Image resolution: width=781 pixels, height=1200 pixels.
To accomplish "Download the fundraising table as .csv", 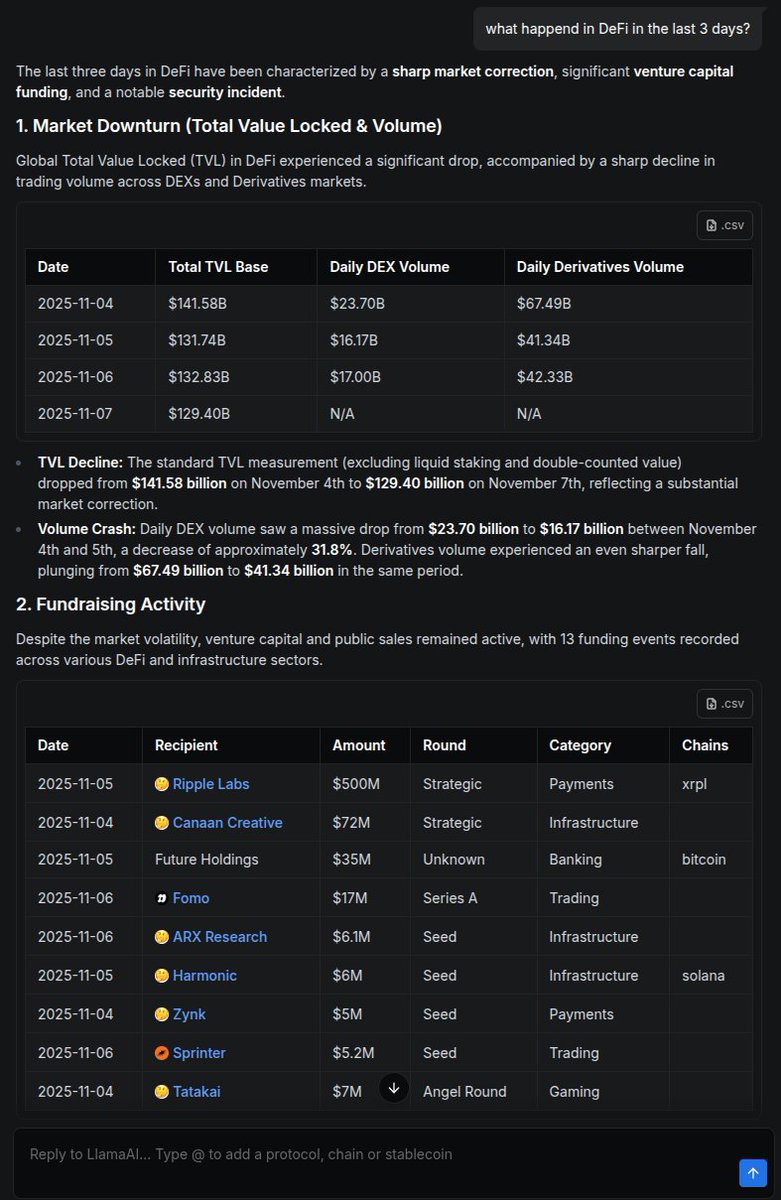I will point(724,703).
